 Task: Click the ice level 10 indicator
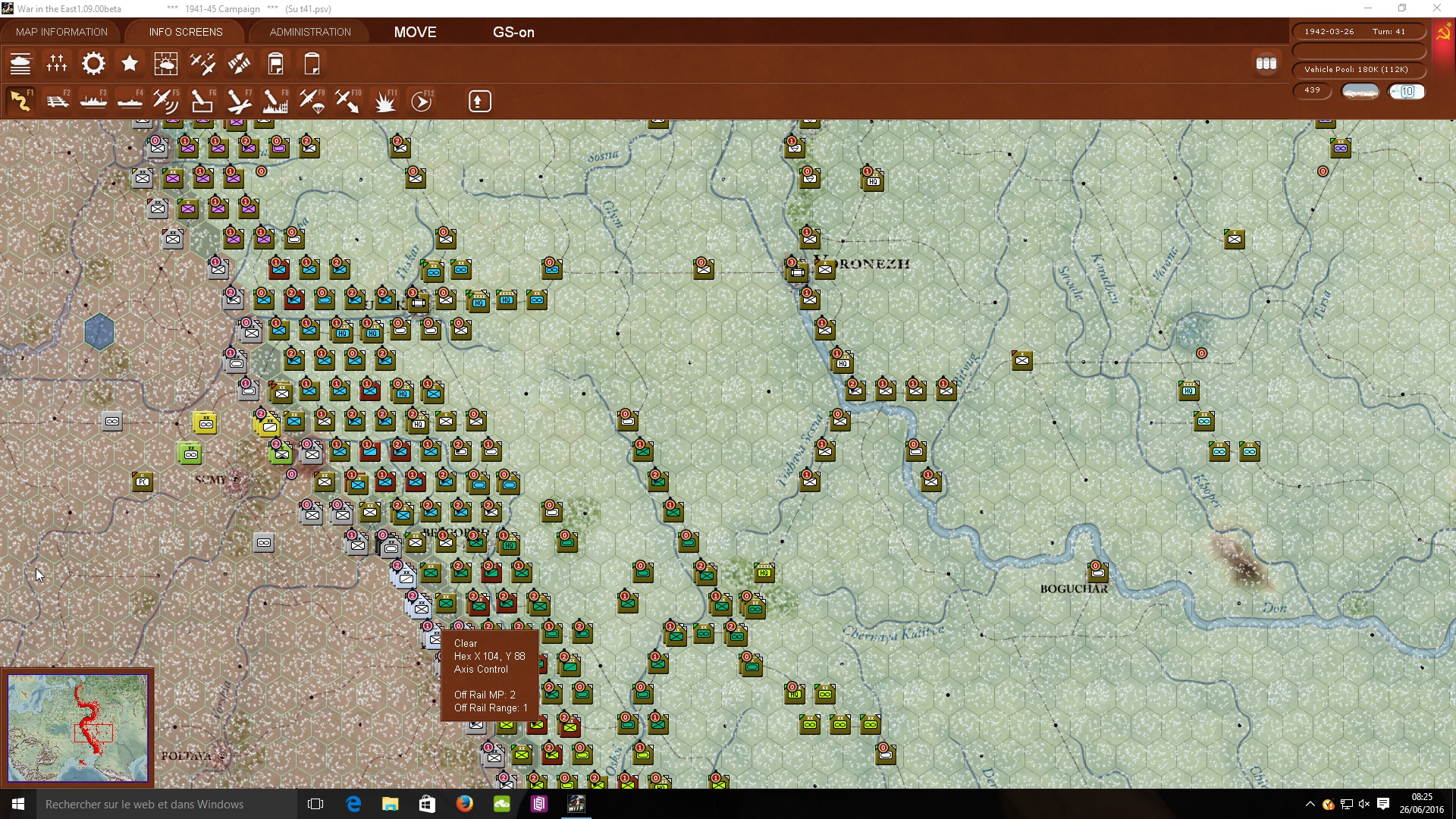click(1407, 92)
